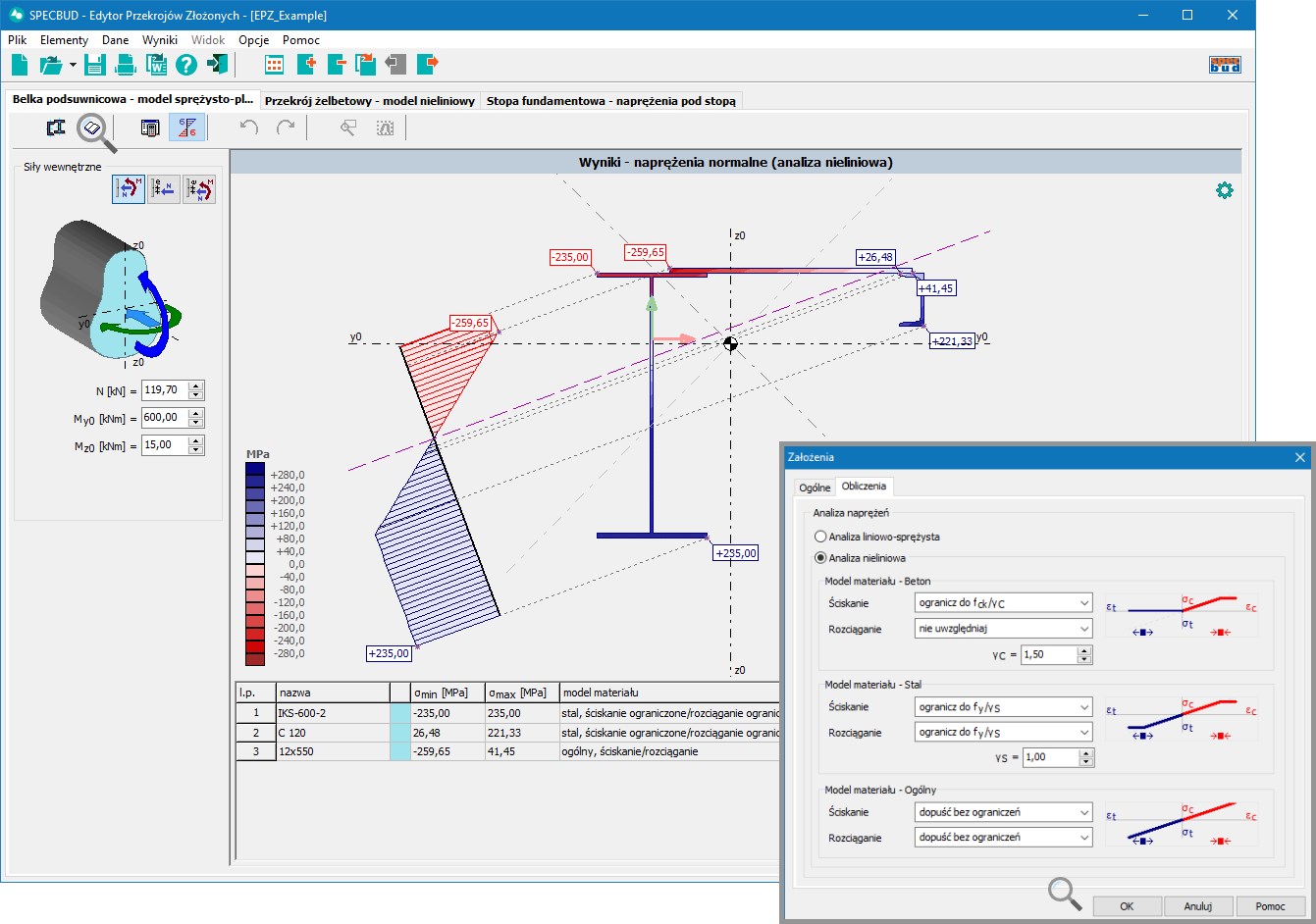
Task: Select the N and M internal forces mode button
Action: (x=128, y=188)
